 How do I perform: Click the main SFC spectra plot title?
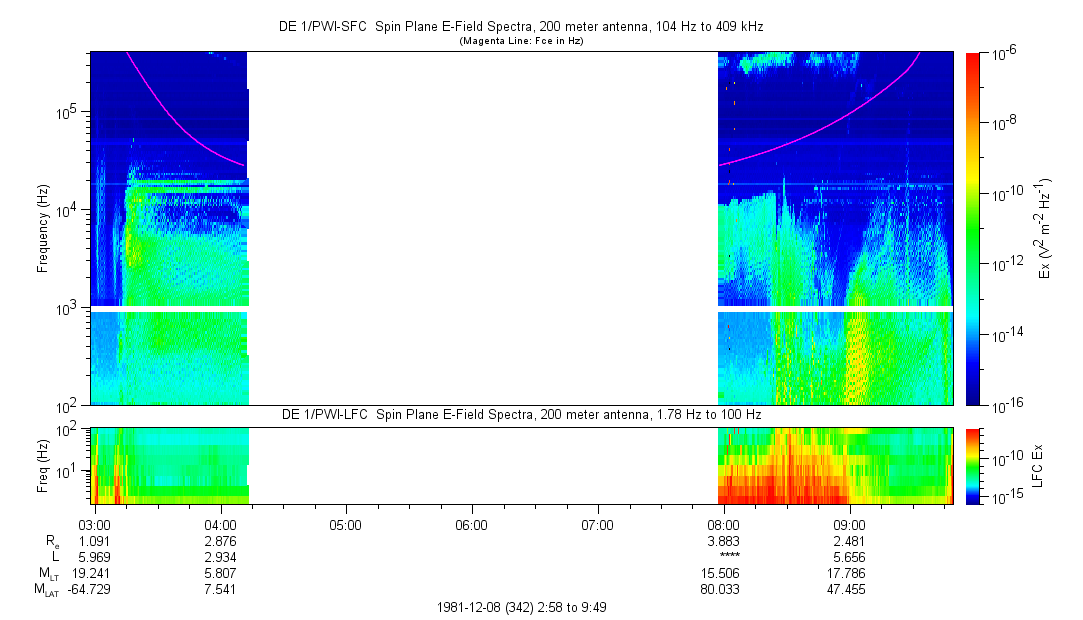pyautogui.click(x=520, y=27)
